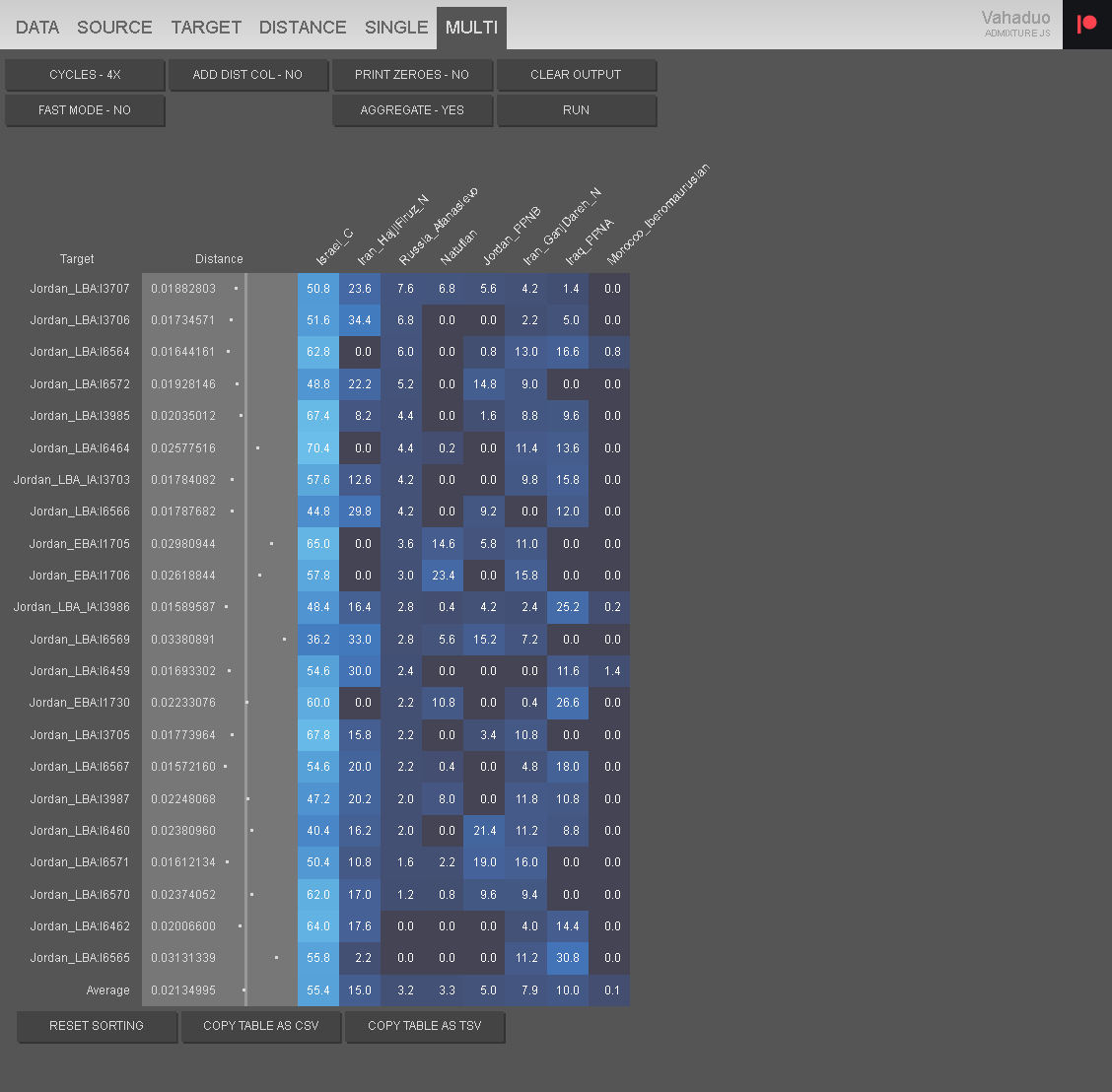Select target row Jordan_LBA:I6462
This screenshot has height=1092, width=1112.
(80, 926)
